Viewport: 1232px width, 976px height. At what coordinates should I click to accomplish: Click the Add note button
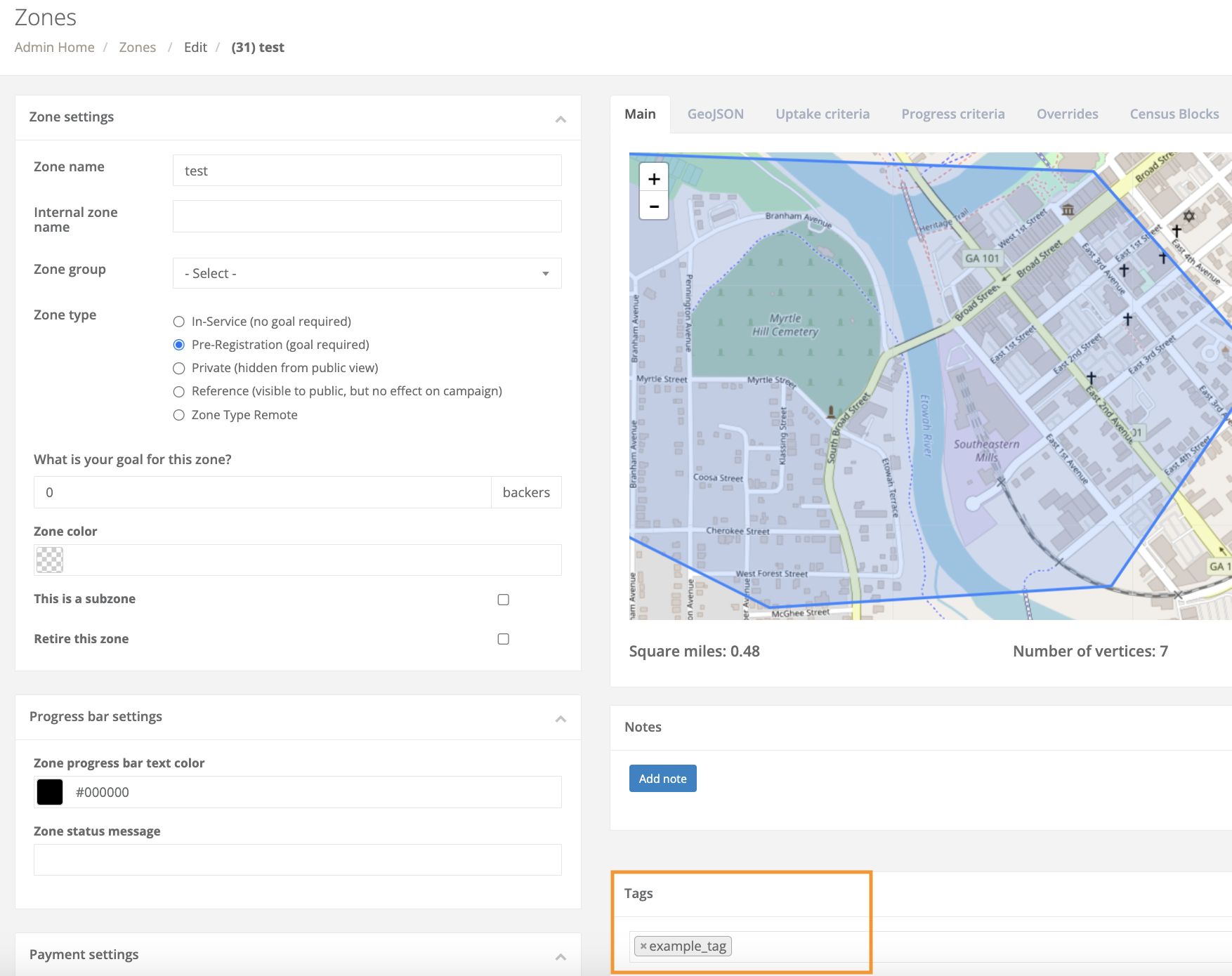pos(662,778)
